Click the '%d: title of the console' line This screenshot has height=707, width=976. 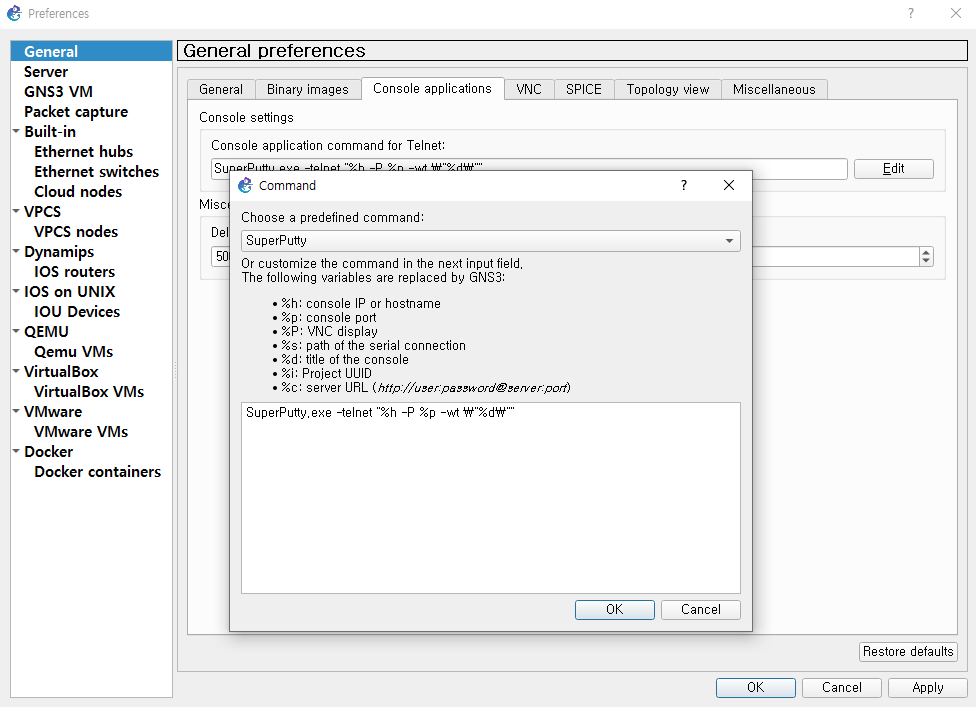point(345,359)
